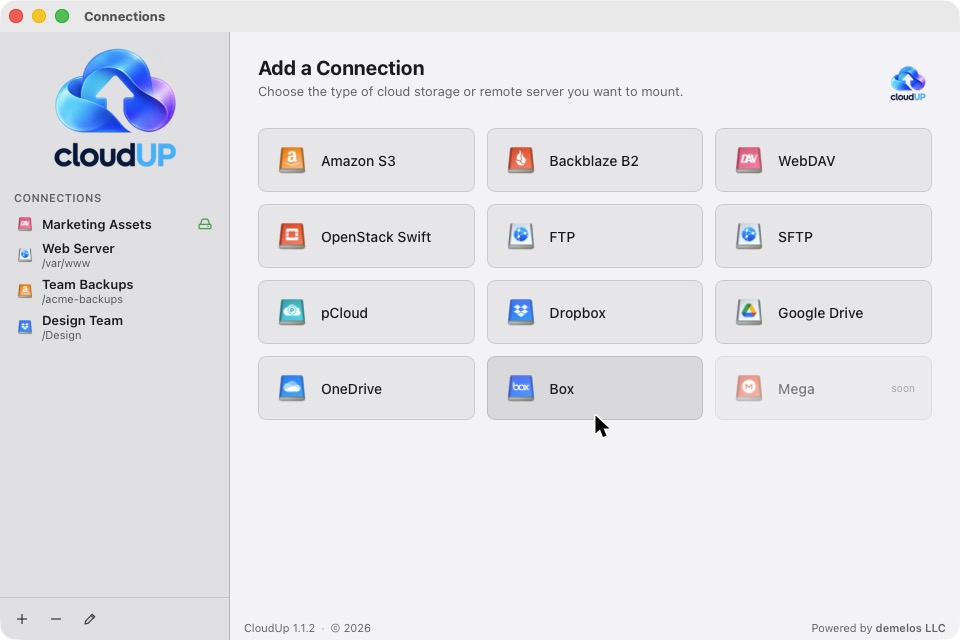Click the /Design path text
The image size is (960, 640).
pyautogui.click(x=62, y=335)
